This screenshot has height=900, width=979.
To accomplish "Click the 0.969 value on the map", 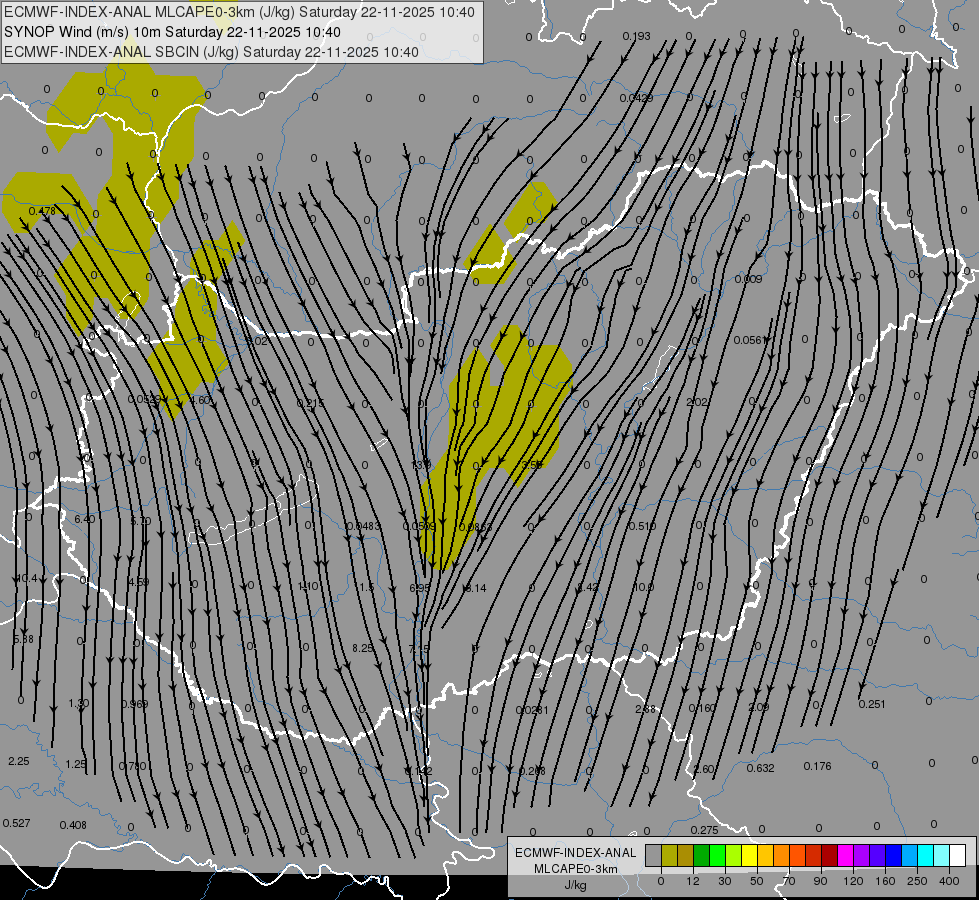I will click(x=135, y=704).
